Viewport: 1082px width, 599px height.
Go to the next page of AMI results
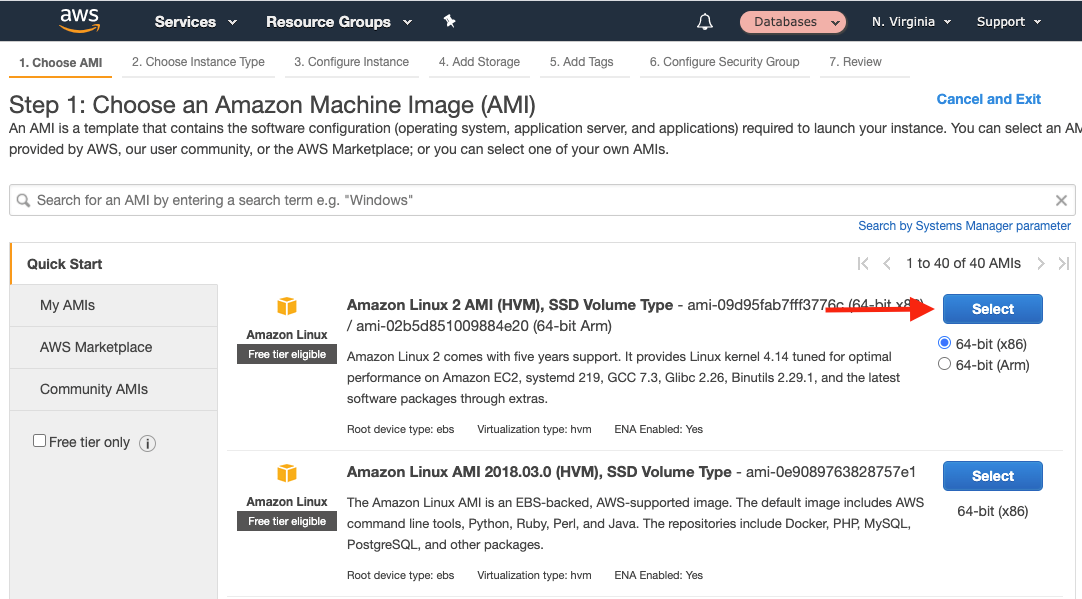coord(1041,263)
